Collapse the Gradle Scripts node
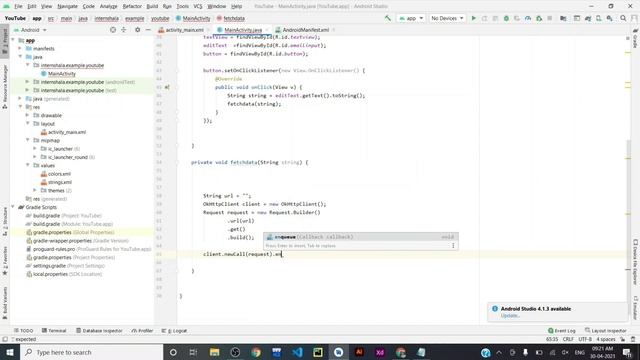This screenshot has width=640, height=360. click(x=13, y=207)
